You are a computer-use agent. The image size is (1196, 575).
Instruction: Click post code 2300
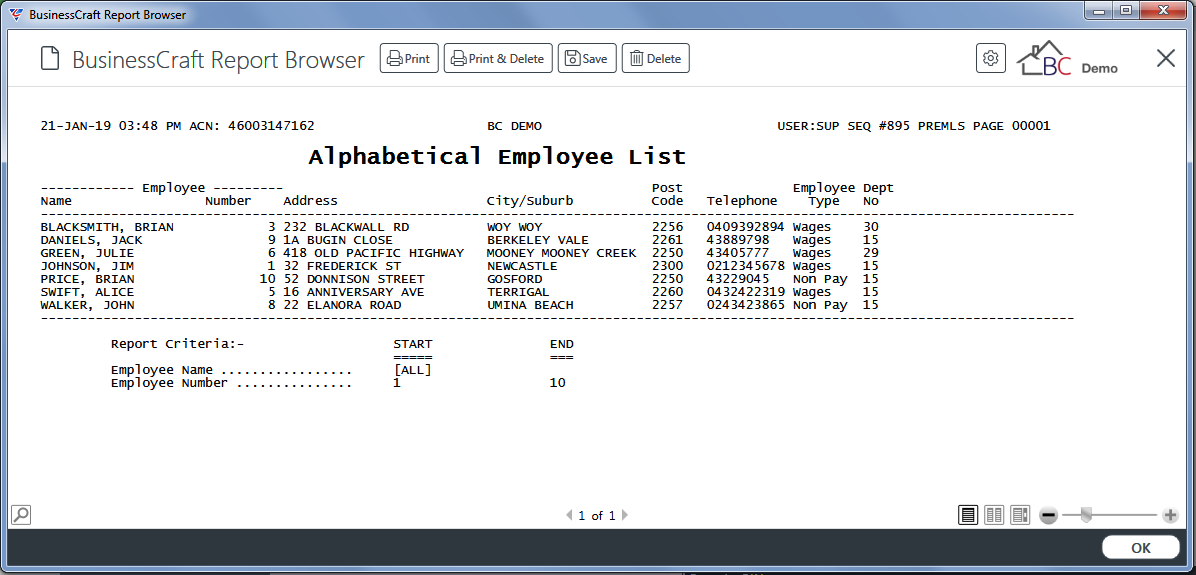coord(667,266)
